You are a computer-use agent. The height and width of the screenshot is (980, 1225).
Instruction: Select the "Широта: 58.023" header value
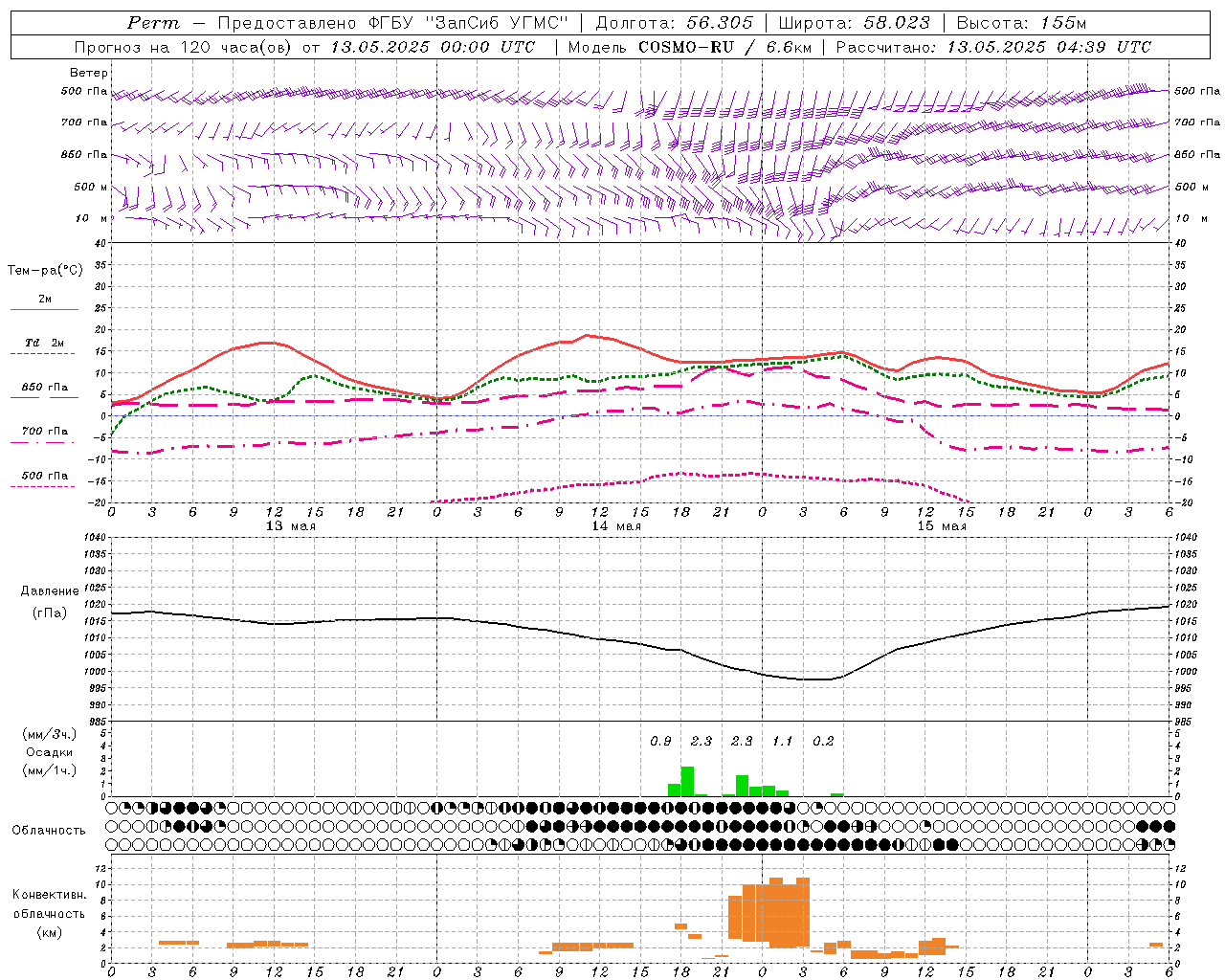(854, 23)
